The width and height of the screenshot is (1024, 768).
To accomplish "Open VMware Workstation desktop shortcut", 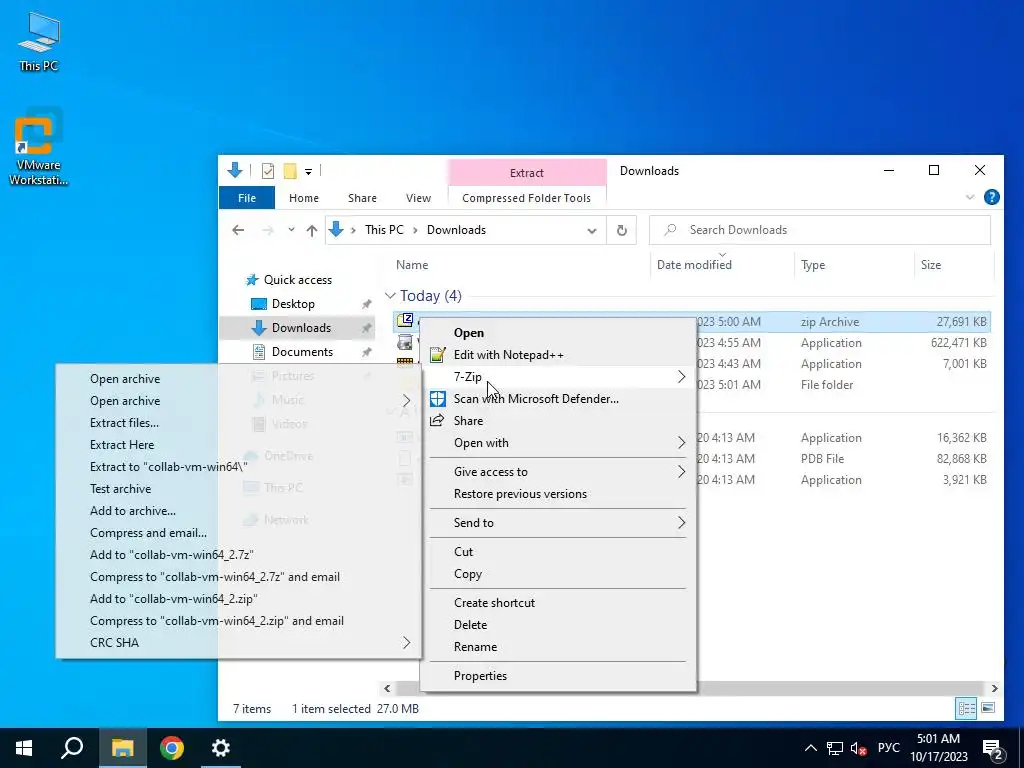I will pos(39,147).
